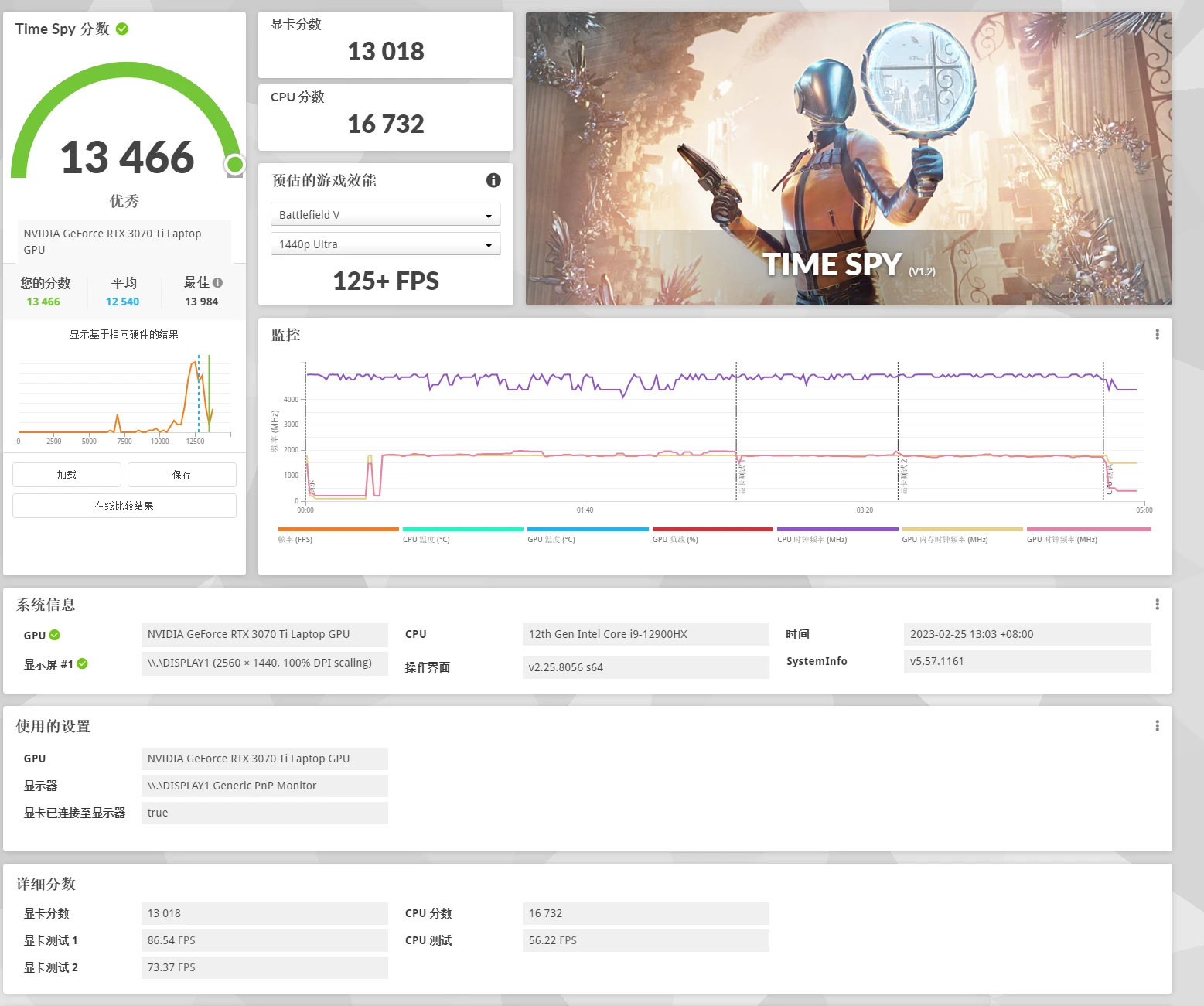Click the true value for 显卡已连接至显示器
This screenshot has height=1006, width=1204.
(x=264, y=813)
